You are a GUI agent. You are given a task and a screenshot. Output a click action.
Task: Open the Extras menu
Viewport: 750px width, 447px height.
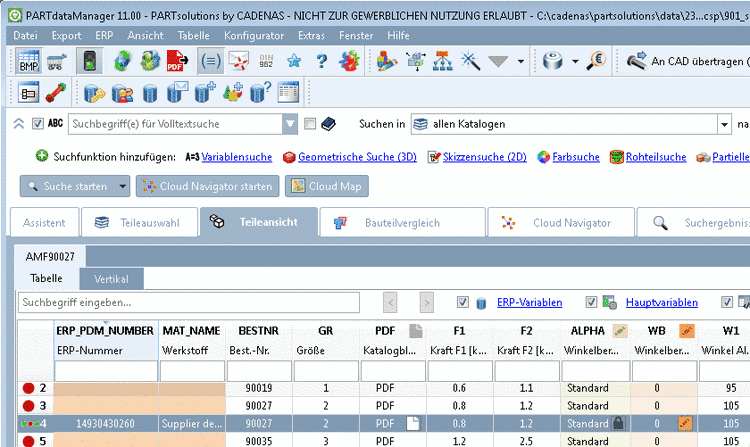click(x=311, y=35)
